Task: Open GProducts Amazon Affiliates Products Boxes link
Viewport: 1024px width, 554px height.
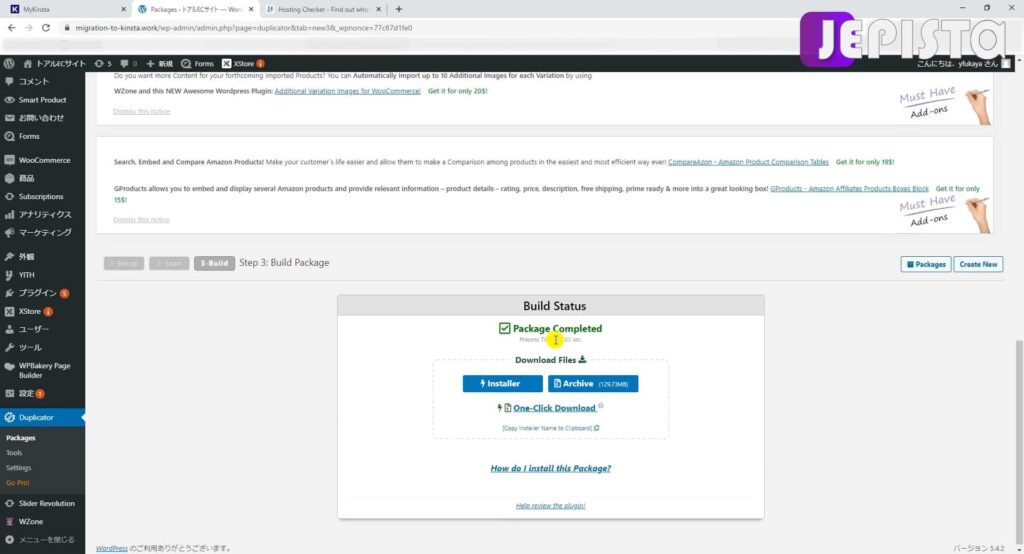Action: coord(849,189)
